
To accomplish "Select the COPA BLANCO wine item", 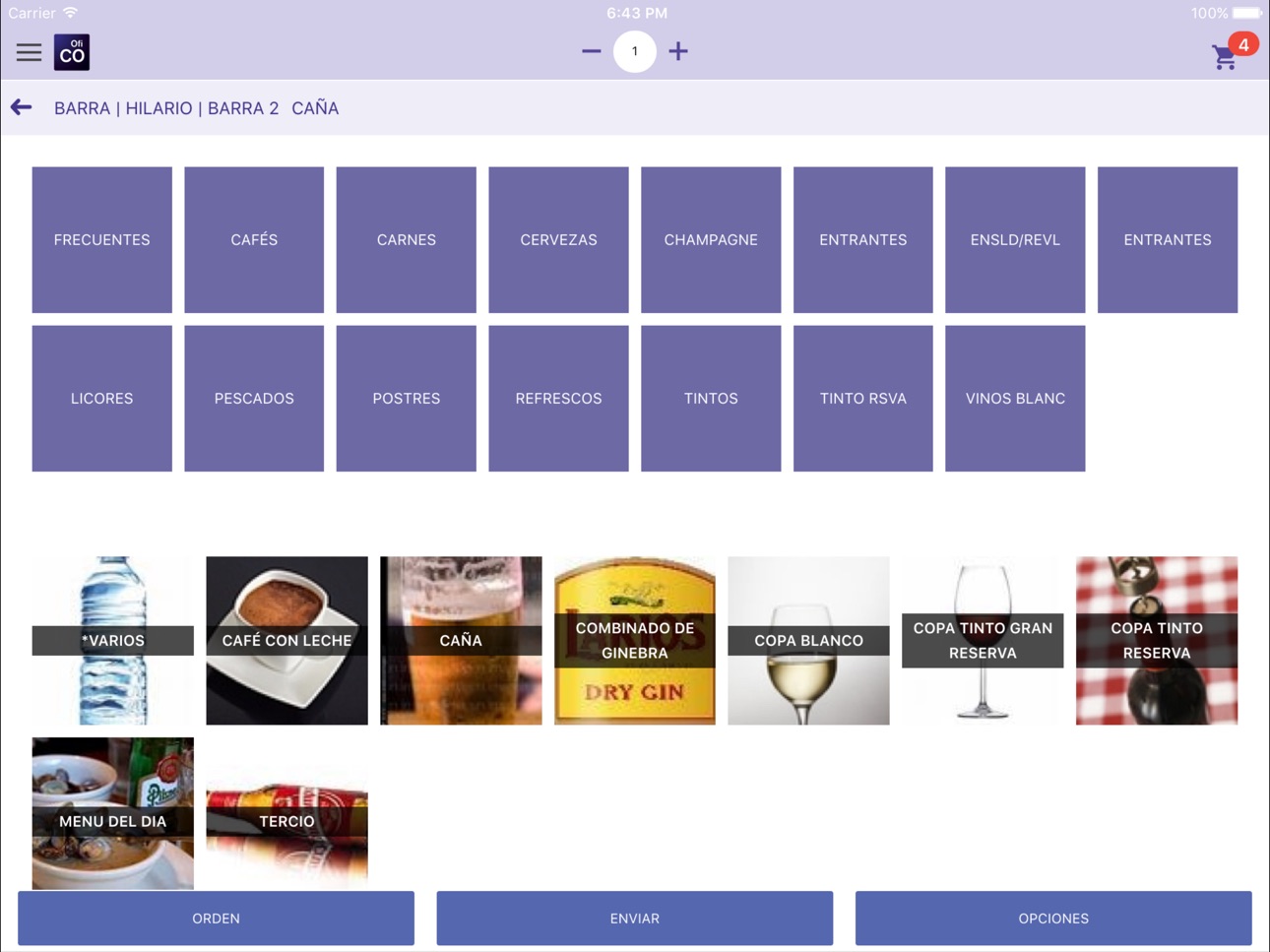I will (809, 641).
